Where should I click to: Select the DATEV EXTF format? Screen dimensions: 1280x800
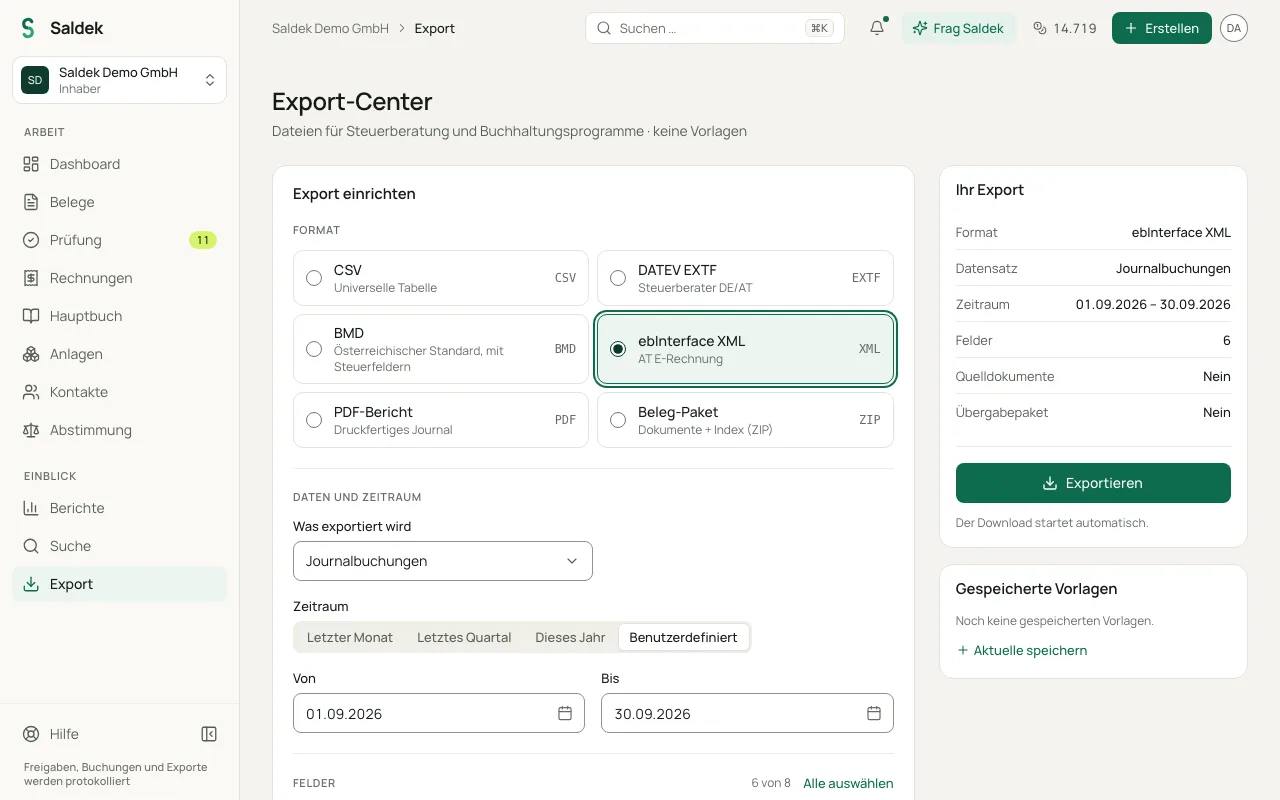[x=745, y=278]
